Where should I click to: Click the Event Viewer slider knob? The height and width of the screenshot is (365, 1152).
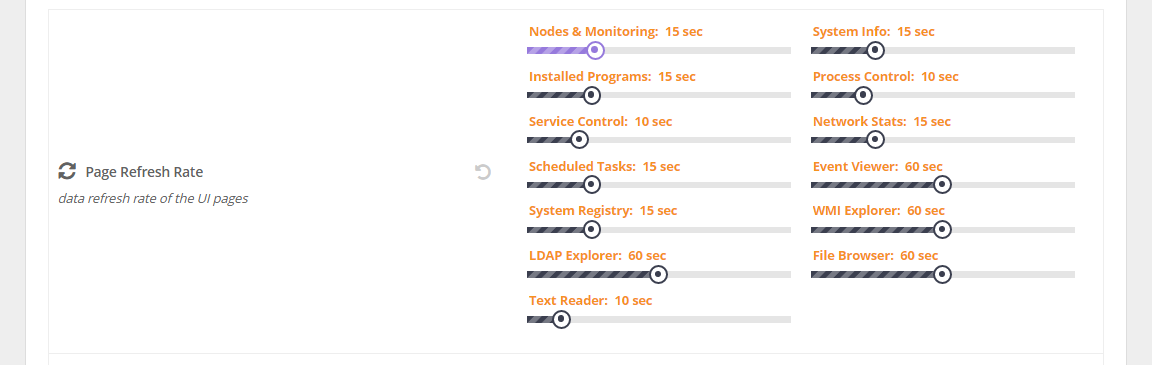point(942,184)
